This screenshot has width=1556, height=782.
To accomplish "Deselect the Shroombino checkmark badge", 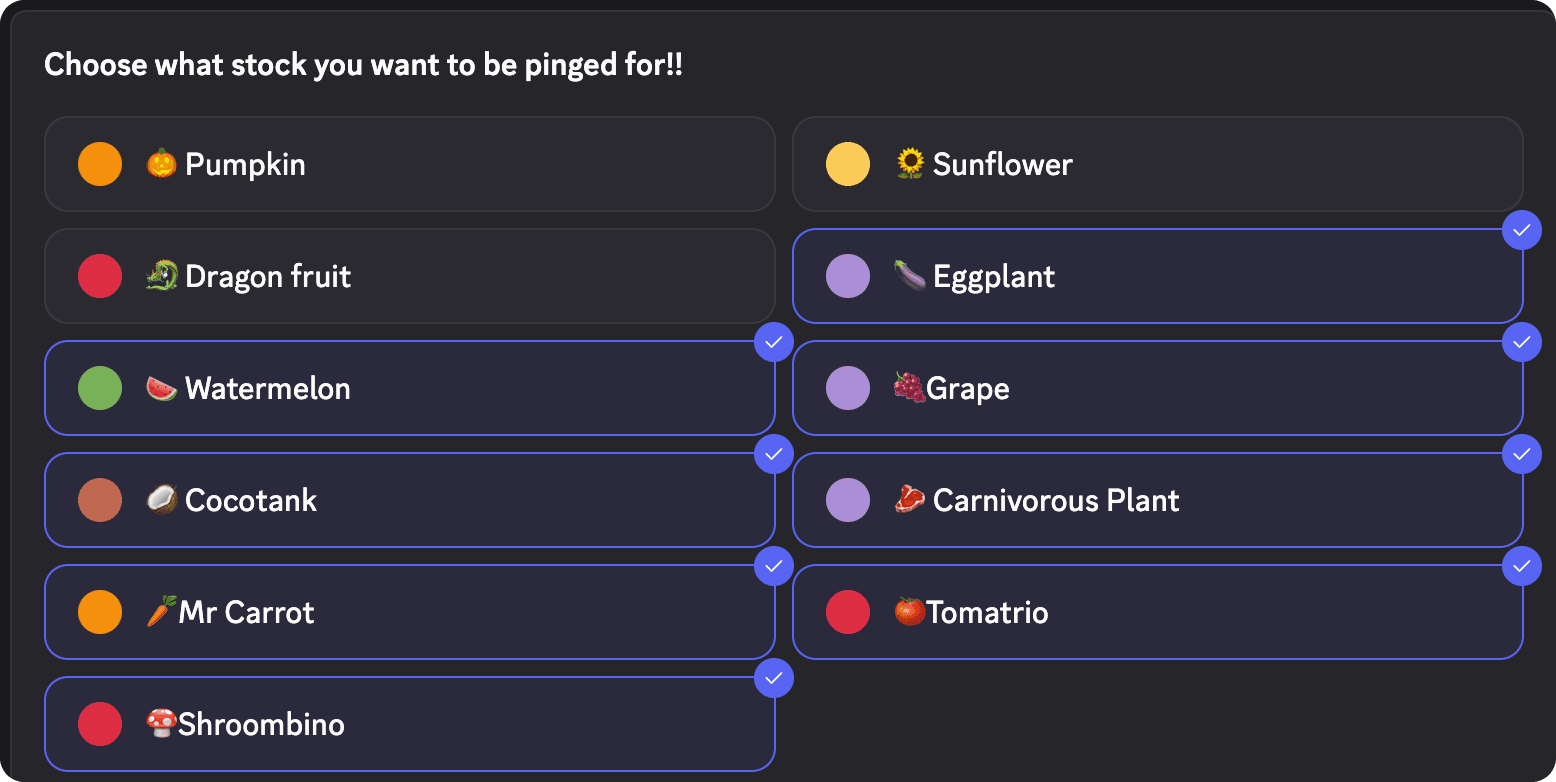I will 773,679.
